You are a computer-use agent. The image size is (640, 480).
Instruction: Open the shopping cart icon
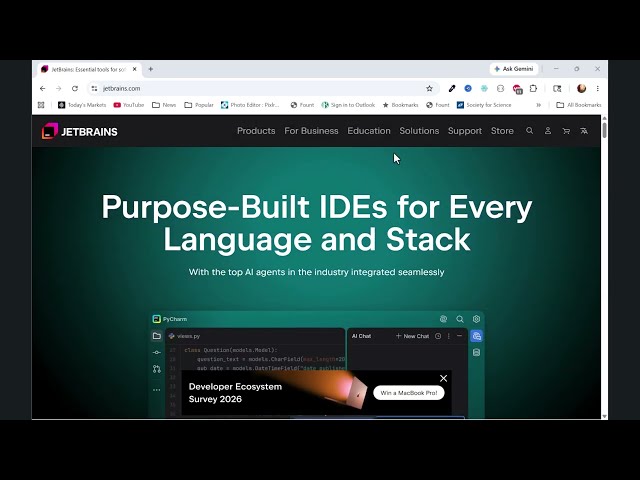[566, 131]
